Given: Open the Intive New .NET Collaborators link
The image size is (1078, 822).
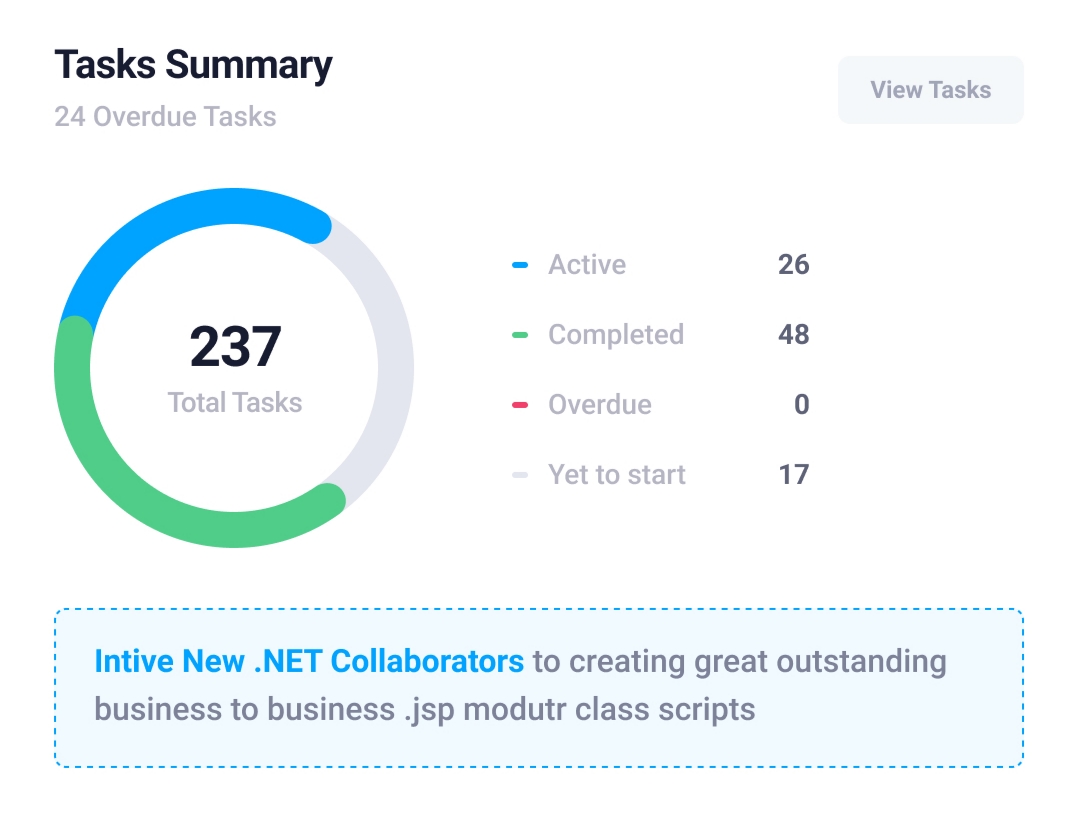Looking at the screenshot, I should [309, 661].
